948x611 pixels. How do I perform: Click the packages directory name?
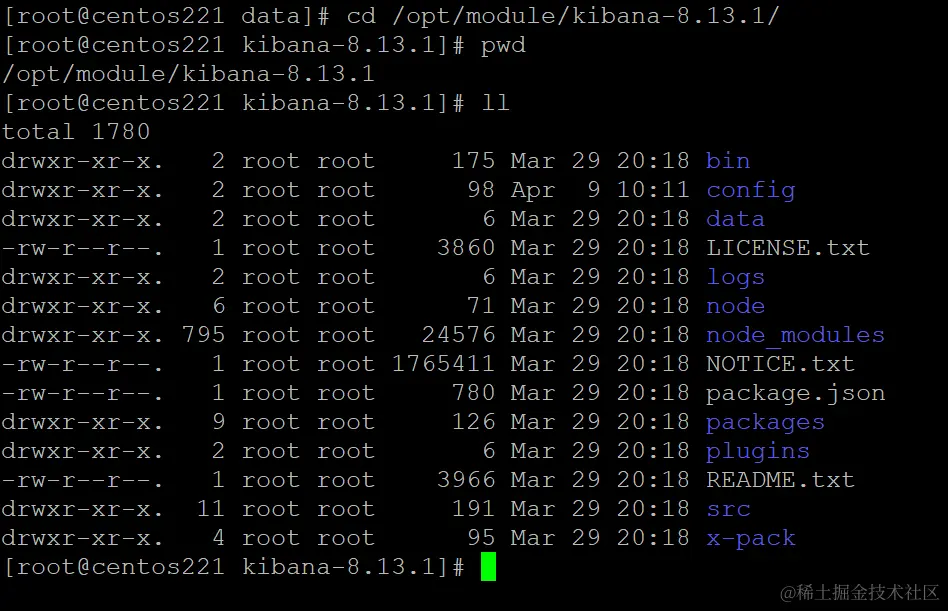coord(765,422)
